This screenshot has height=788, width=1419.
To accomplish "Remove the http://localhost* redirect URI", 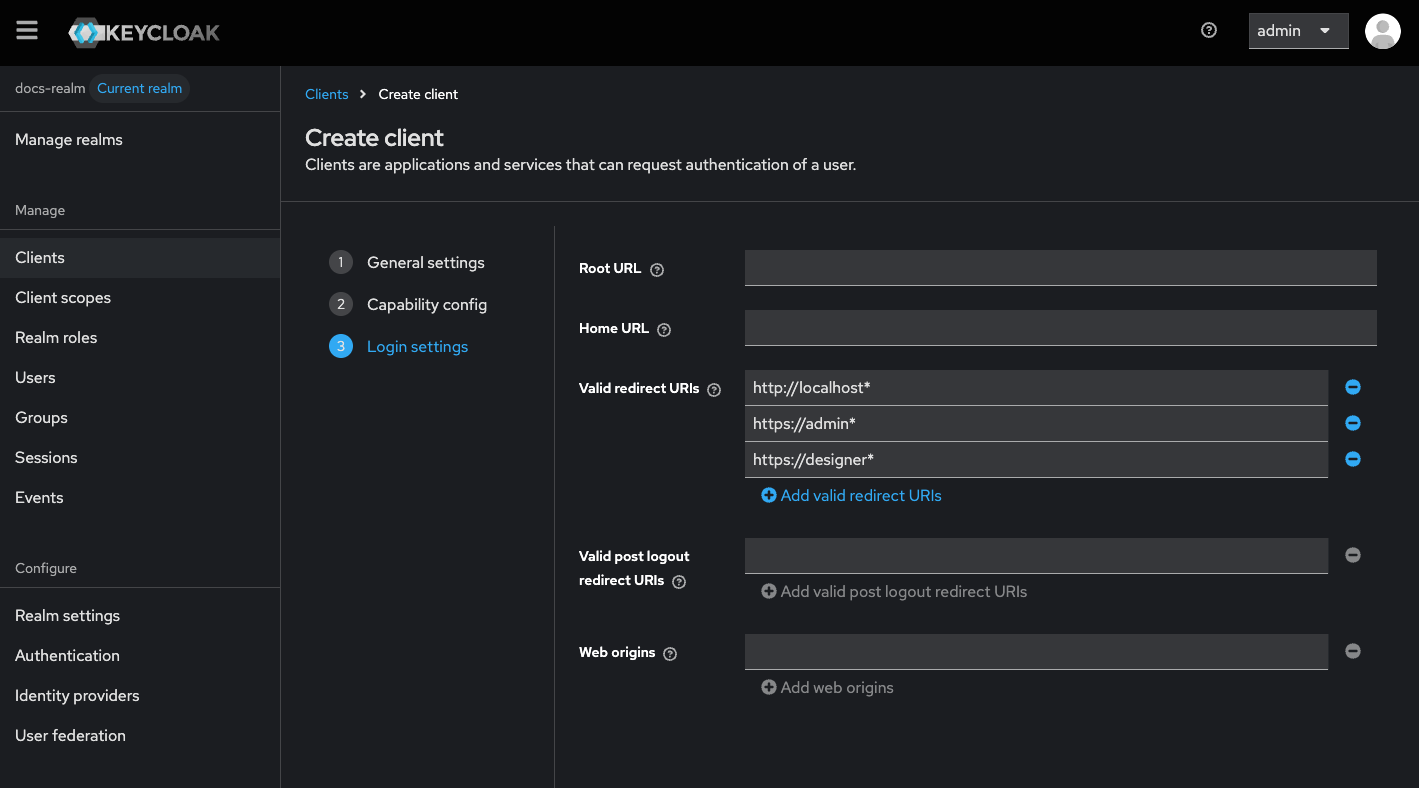I will (x=1353, y=387).
